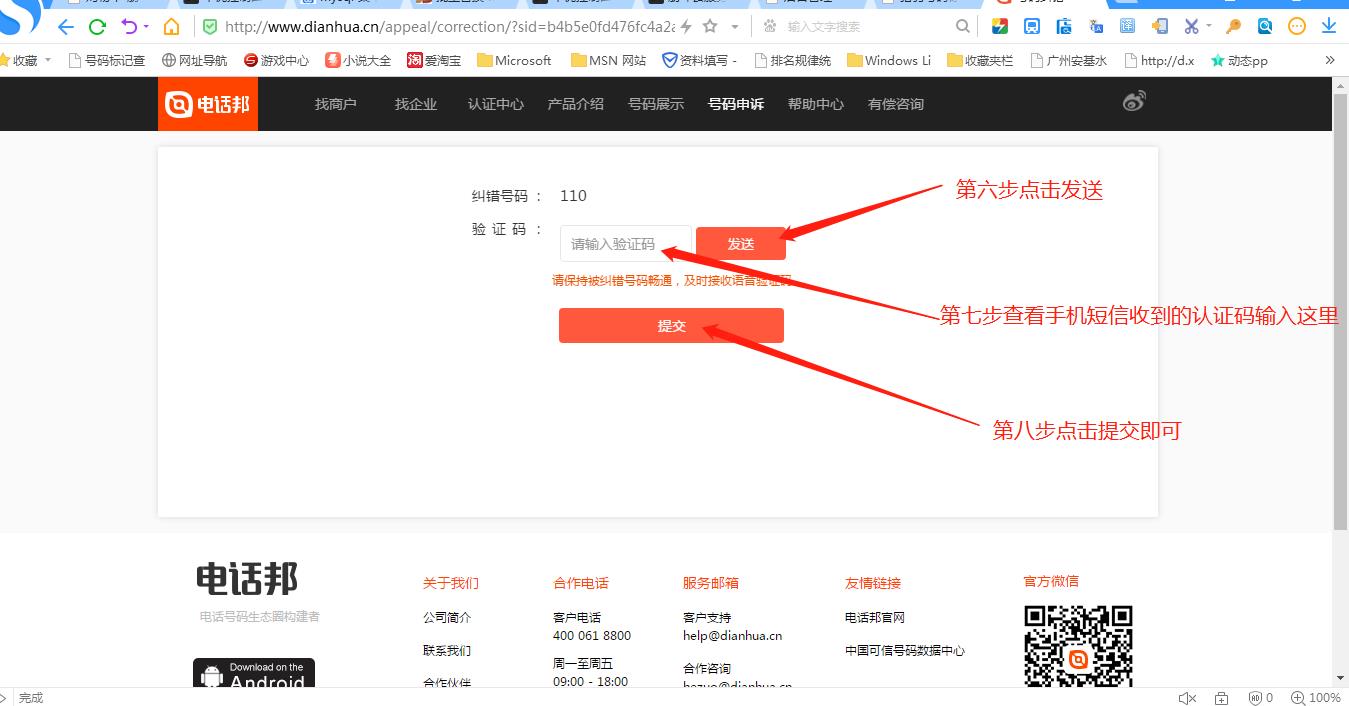Image resolution: width=1349 pixels, height=706 pixels.
Task: Click the browser back arrow
Action: pos(66,27)
